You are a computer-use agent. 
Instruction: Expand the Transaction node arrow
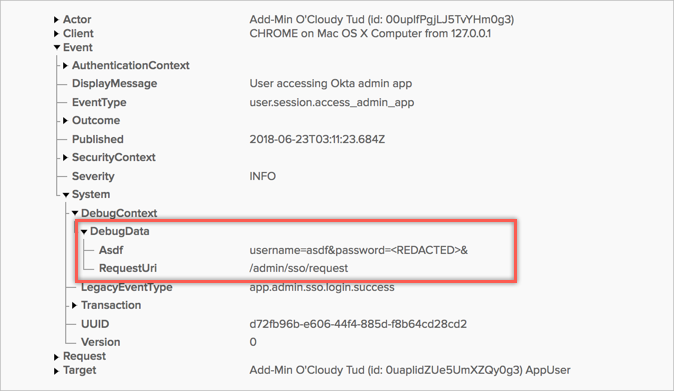pyautogui.click(x=74, y=305)
